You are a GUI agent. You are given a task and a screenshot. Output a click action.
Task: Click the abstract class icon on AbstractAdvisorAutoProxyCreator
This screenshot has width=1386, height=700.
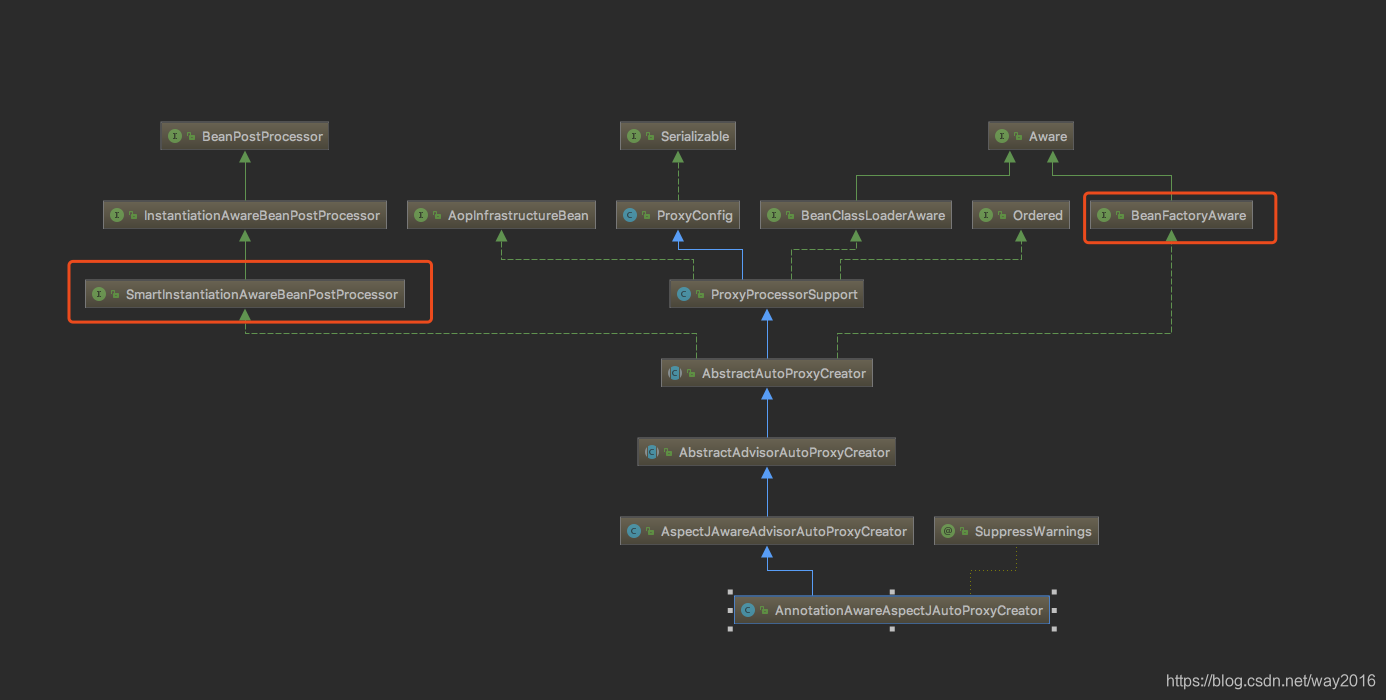[652, 452]
